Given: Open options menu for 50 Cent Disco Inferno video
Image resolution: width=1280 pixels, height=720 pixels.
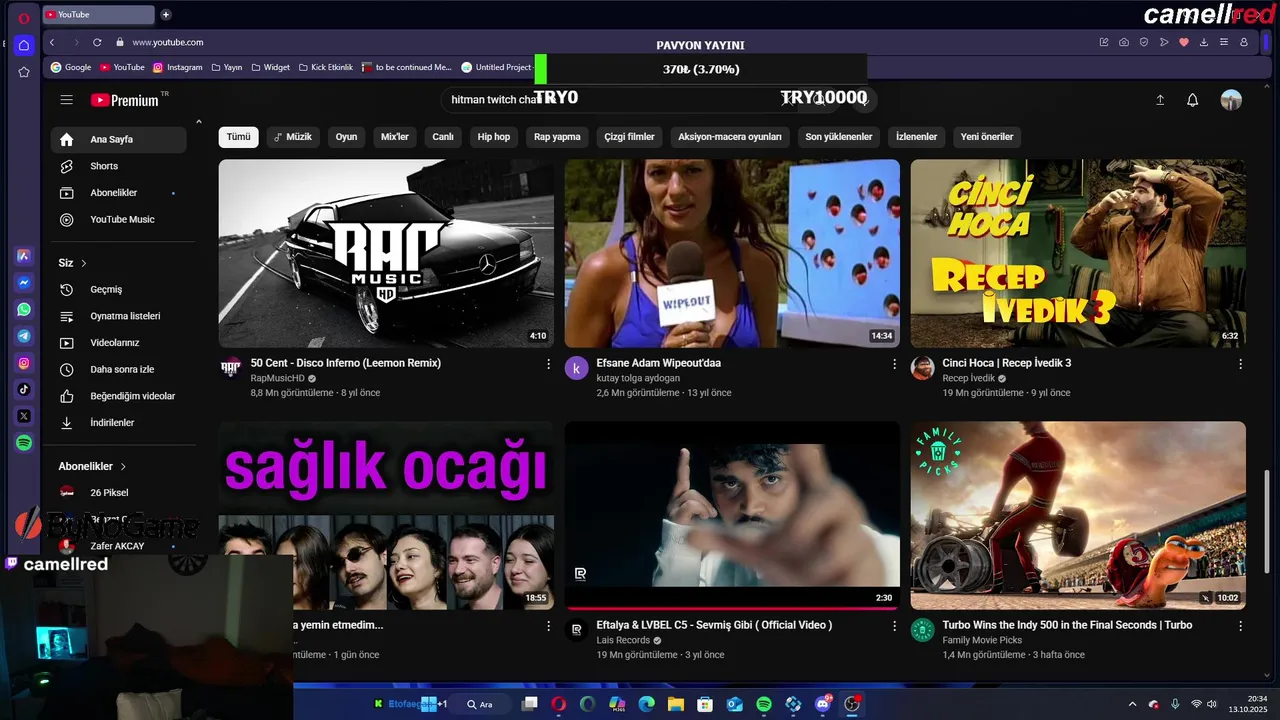Looking at the screenshot, I should 548,364.
